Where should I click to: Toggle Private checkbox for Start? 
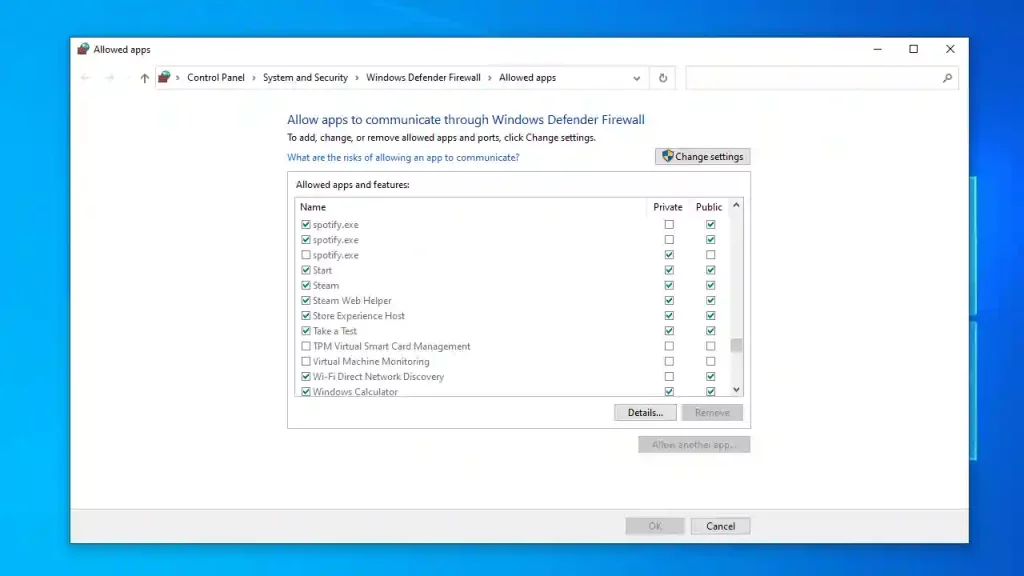669,270
